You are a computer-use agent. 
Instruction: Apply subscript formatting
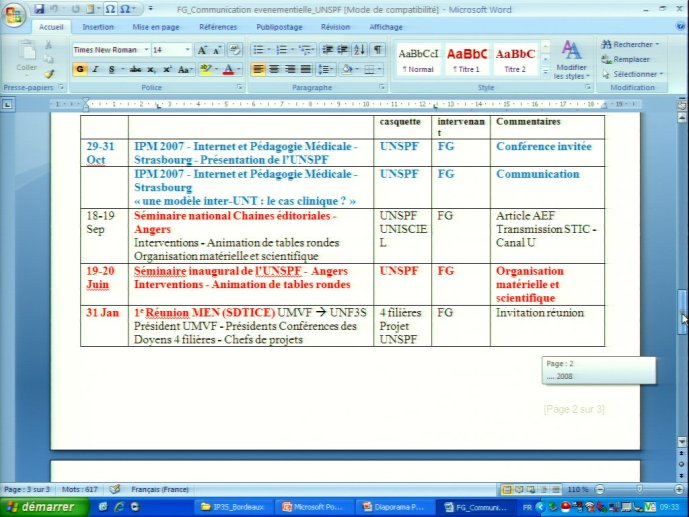151,69
